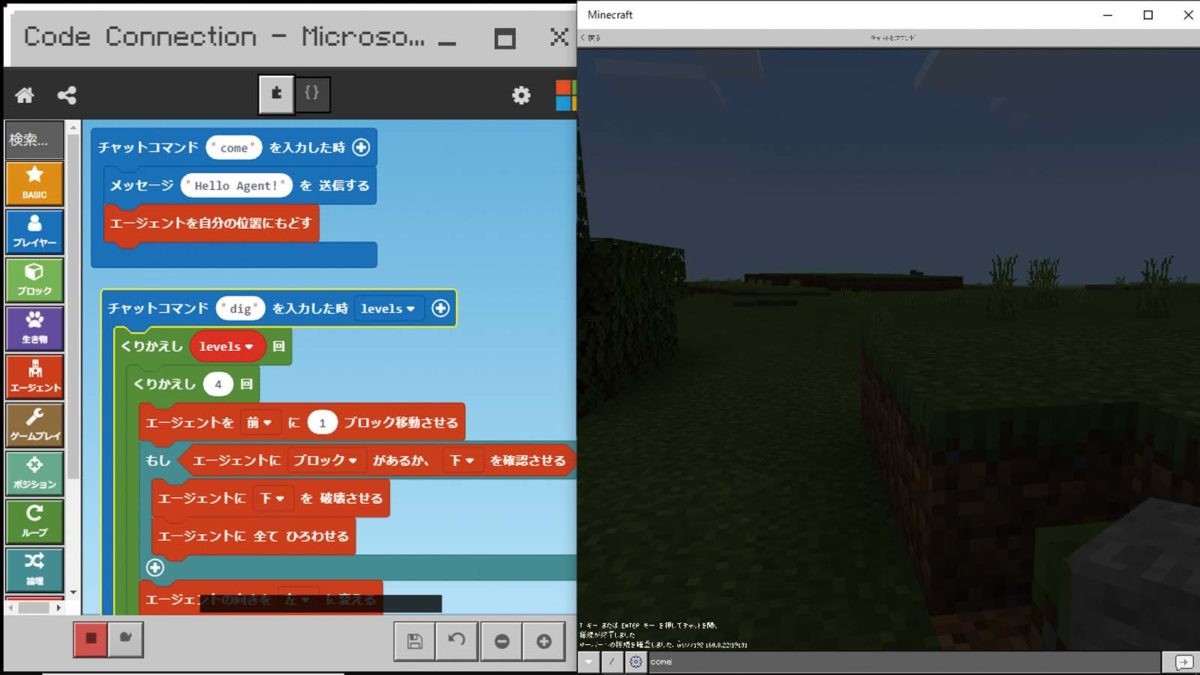This screenshot has width=1200, height=675.
Task: Switch to Blocks editor view
Action: pyautogui.click(x=276, y=94)
